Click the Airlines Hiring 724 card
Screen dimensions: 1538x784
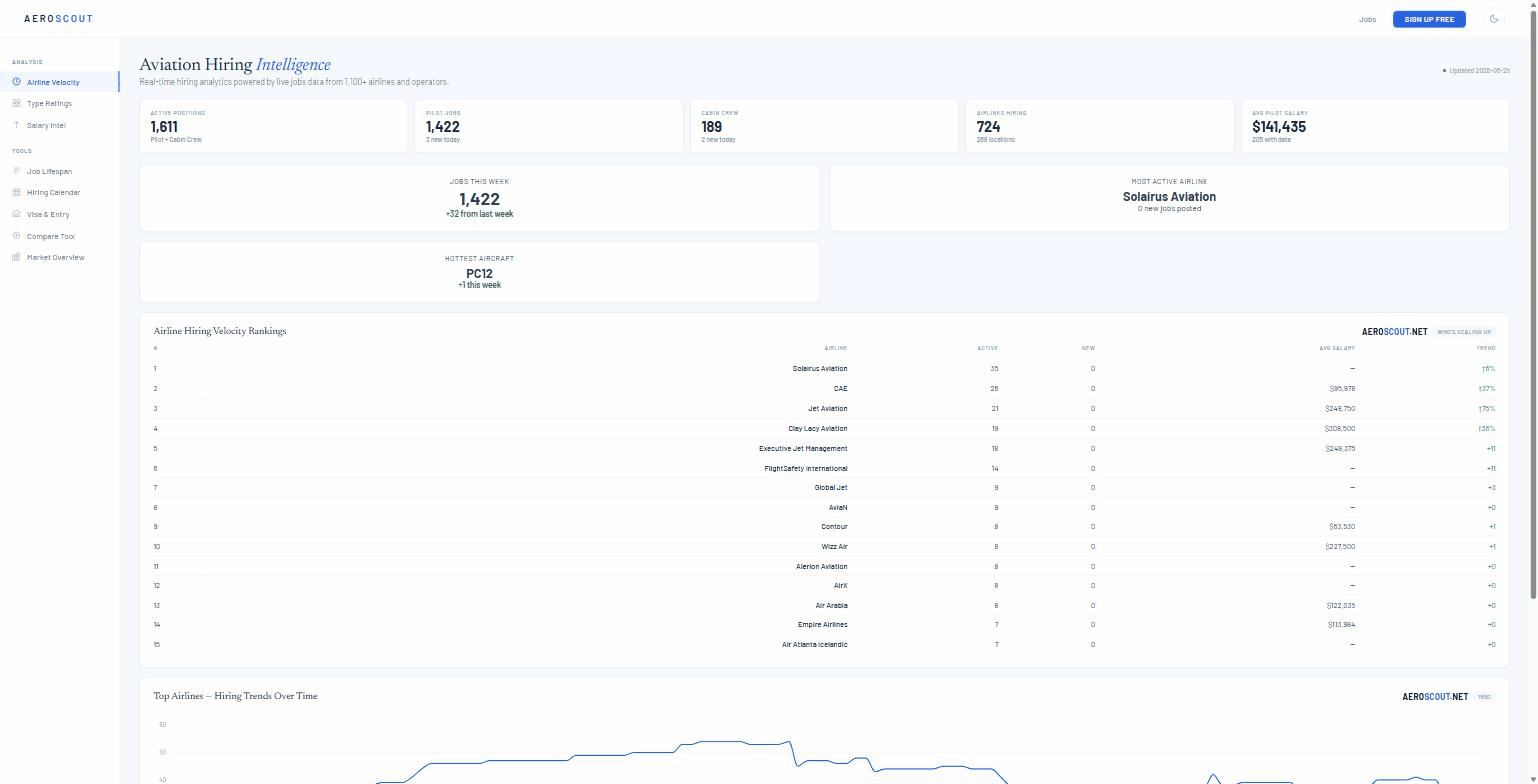[1100, 126]
